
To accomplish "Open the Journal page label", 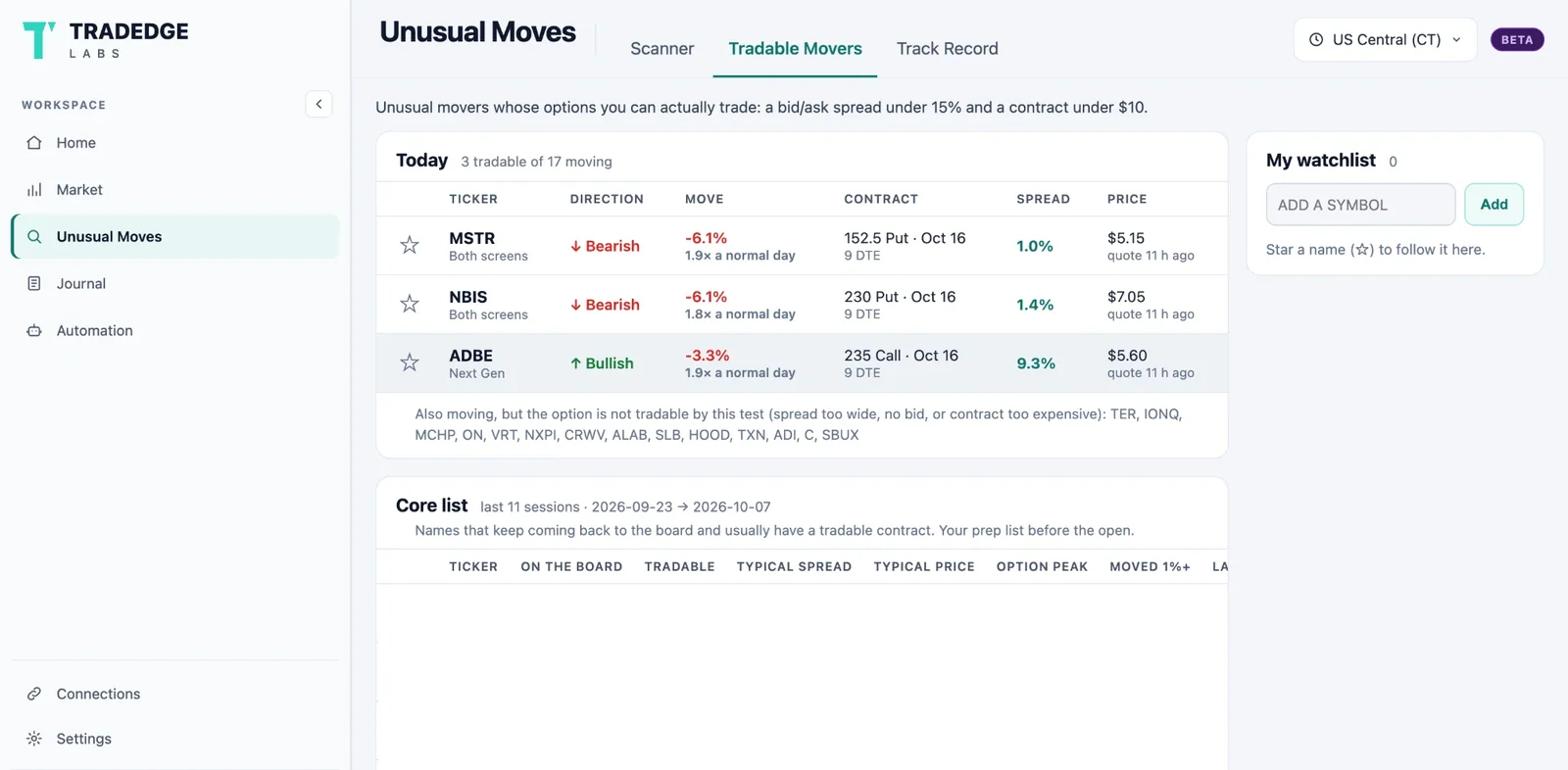I will [81, 284].
